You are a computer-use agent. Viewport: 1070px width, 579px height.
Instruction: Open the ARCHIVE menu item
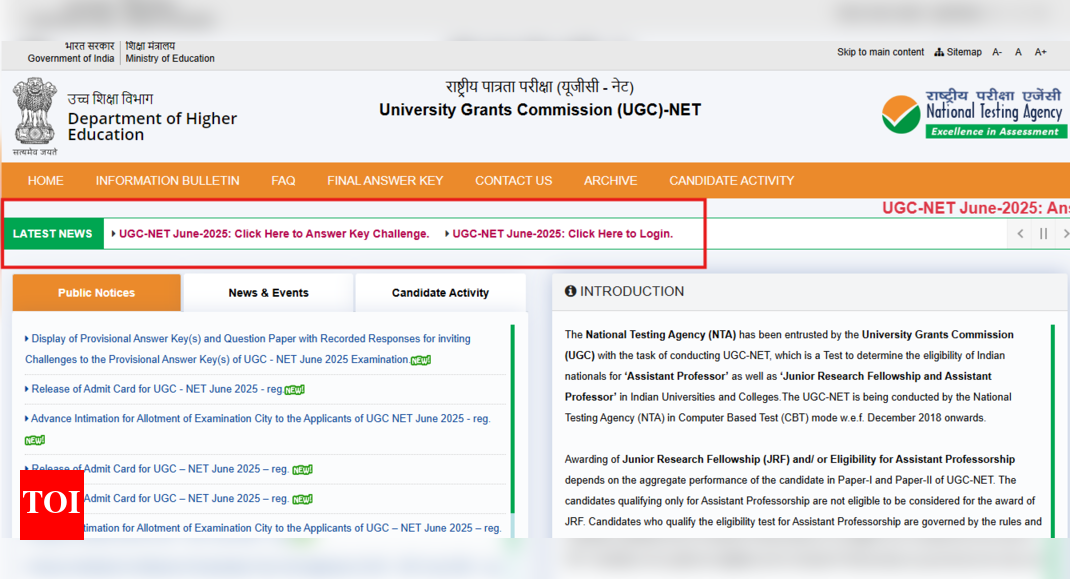click(x=610, y=181)
